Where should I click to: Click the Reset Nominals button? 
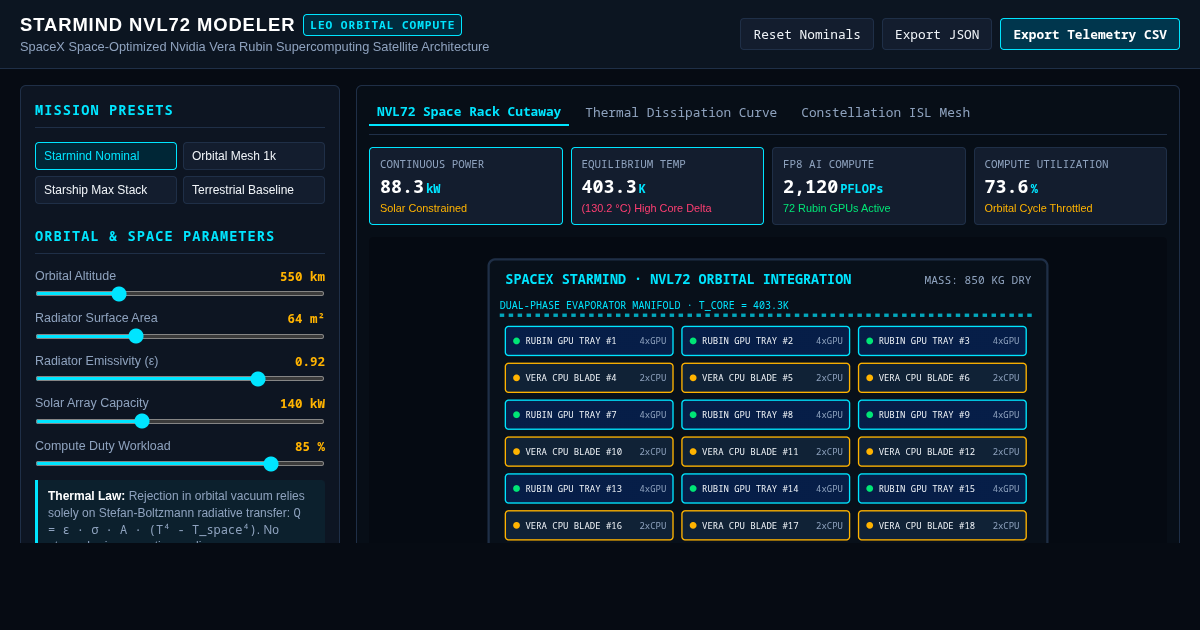coord(807,34)
